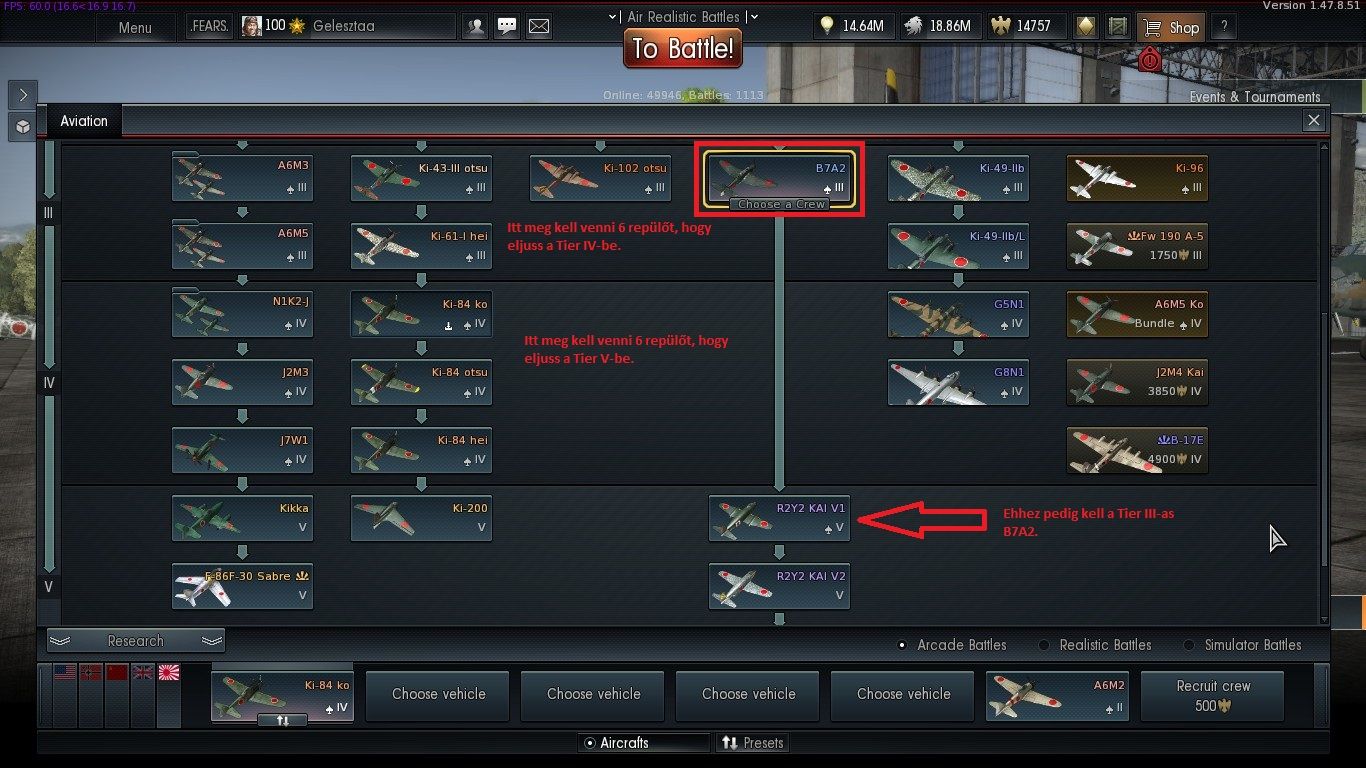Expand the left side panel arrow

22,94
